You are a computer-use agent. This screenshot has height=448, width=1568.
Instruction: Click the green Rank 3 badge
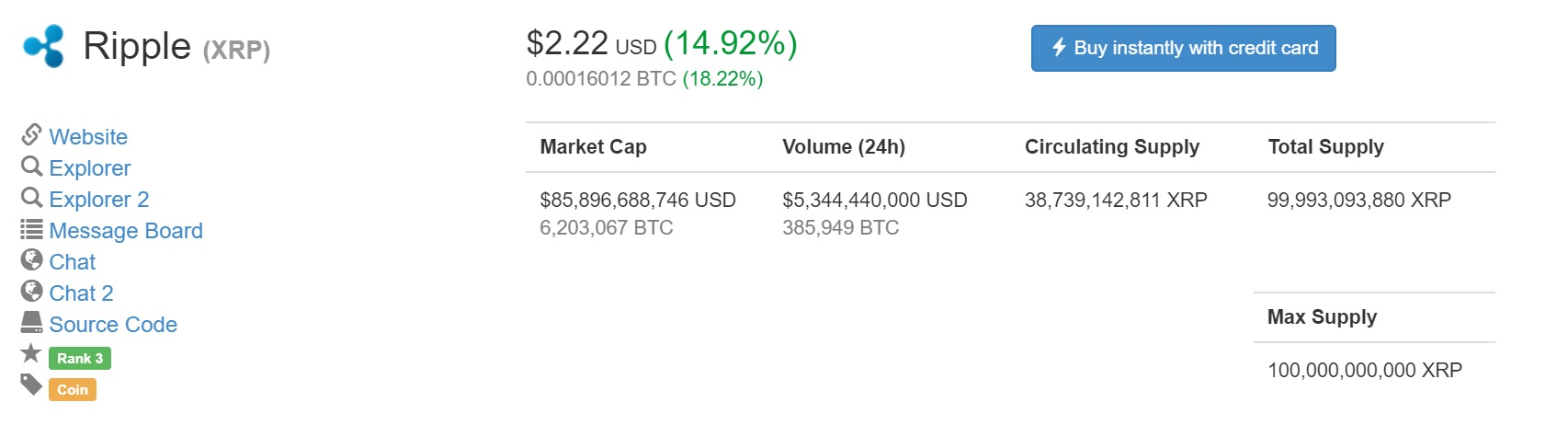tap(80, 359)
